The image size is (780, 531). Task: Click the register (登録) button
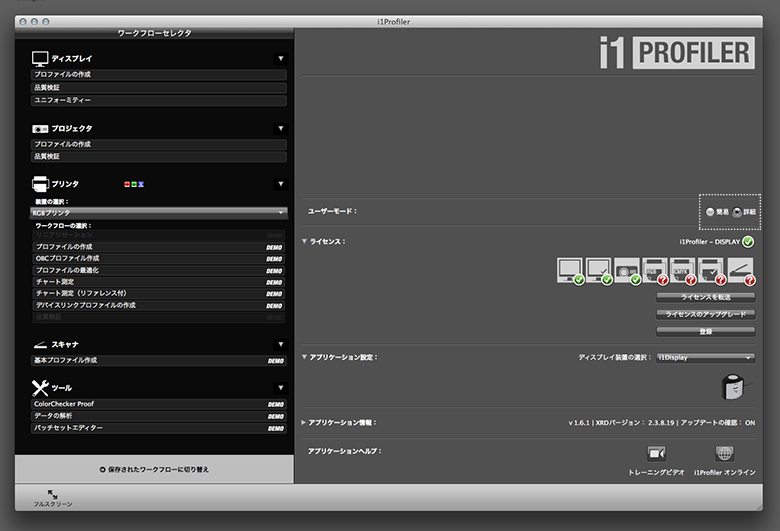coord(705,331)
